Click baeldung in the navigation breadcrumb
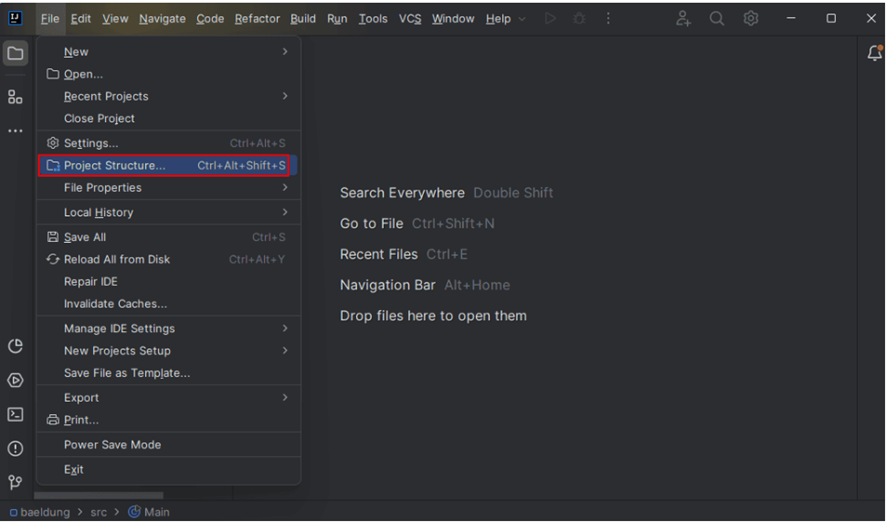 click(45, 512)
